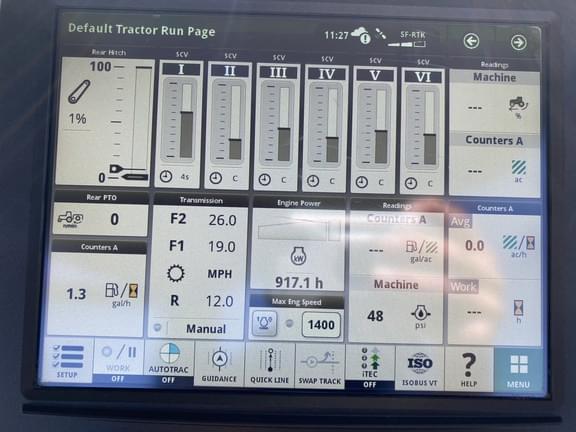Adjust the rear hitch position bar

(x=143, y=119)
